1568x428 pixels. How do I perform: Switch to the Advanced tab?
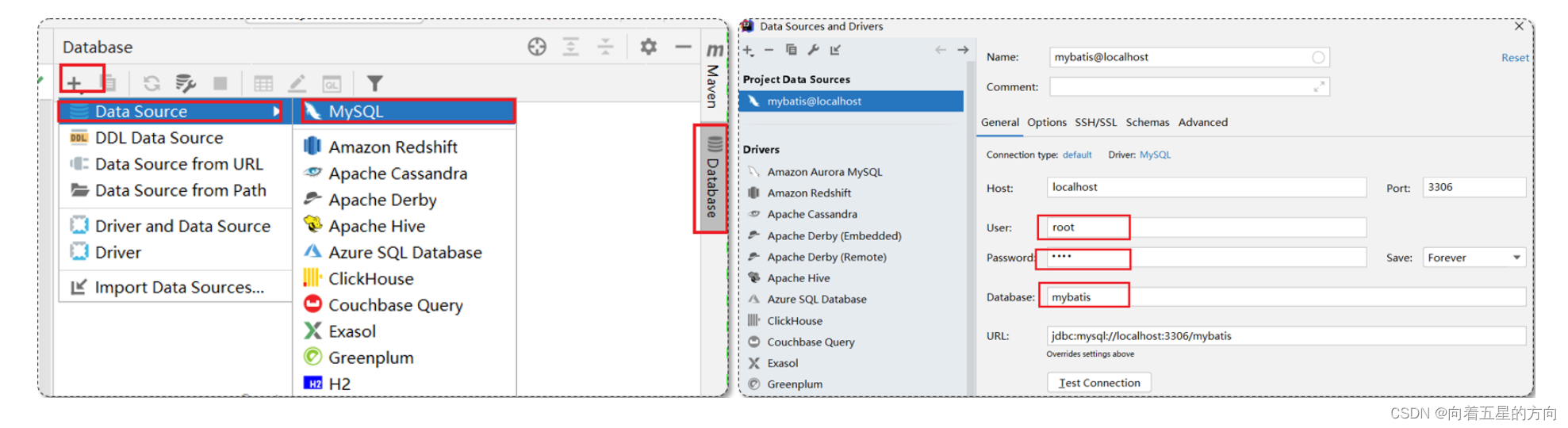[x=1202, y=122]
